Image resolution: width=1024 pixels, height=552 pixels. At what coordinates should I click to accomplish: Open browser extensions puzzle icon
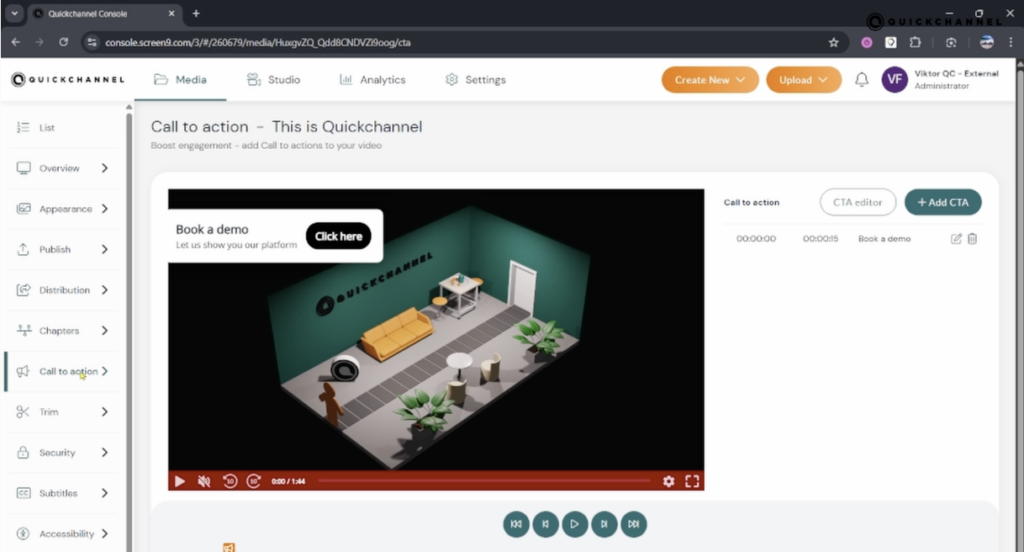[915, 42]
